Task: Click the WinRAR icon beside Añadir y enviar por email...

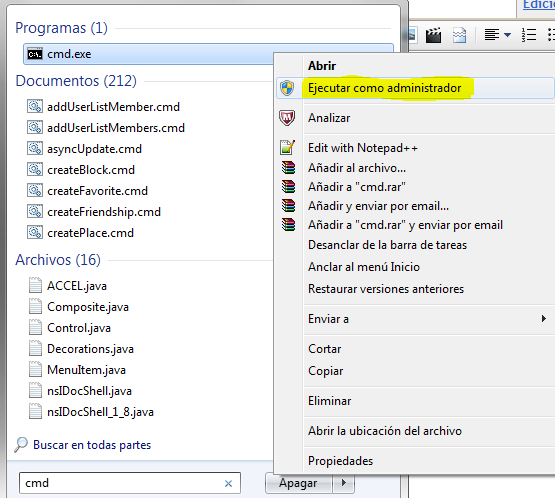Action: click(288, 205)
